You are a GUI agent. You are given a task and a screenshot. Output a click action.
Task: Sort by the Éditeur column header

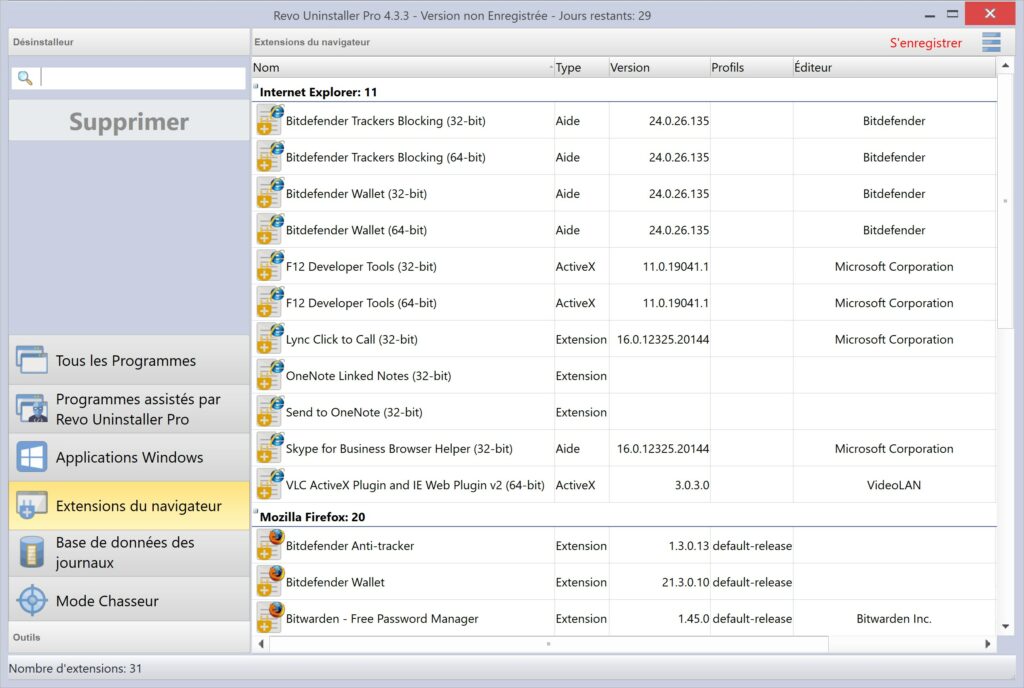[894, 67]
